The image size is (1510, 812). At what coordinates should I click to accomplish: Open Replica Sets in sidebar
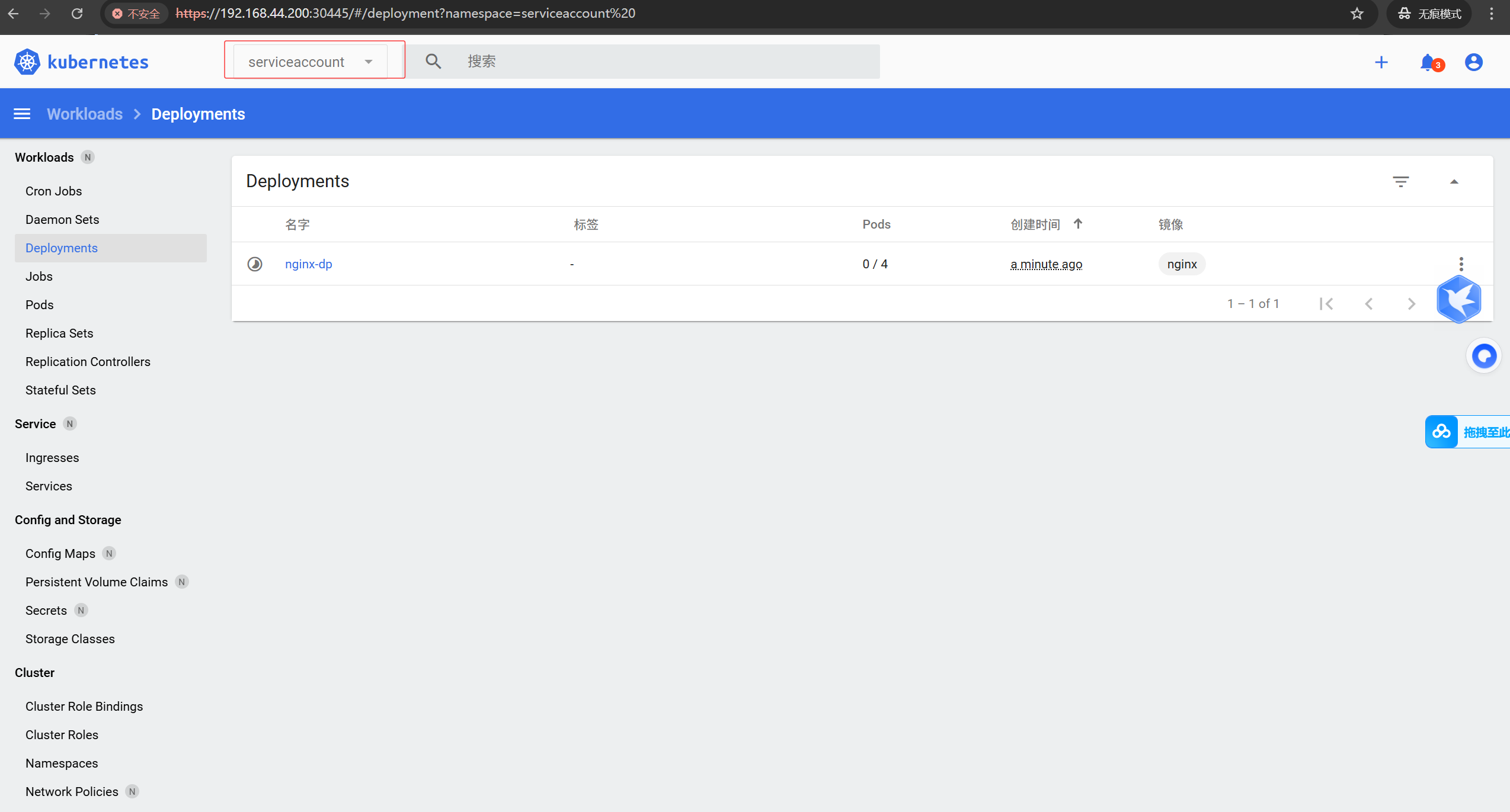click(x=59, y=333)
